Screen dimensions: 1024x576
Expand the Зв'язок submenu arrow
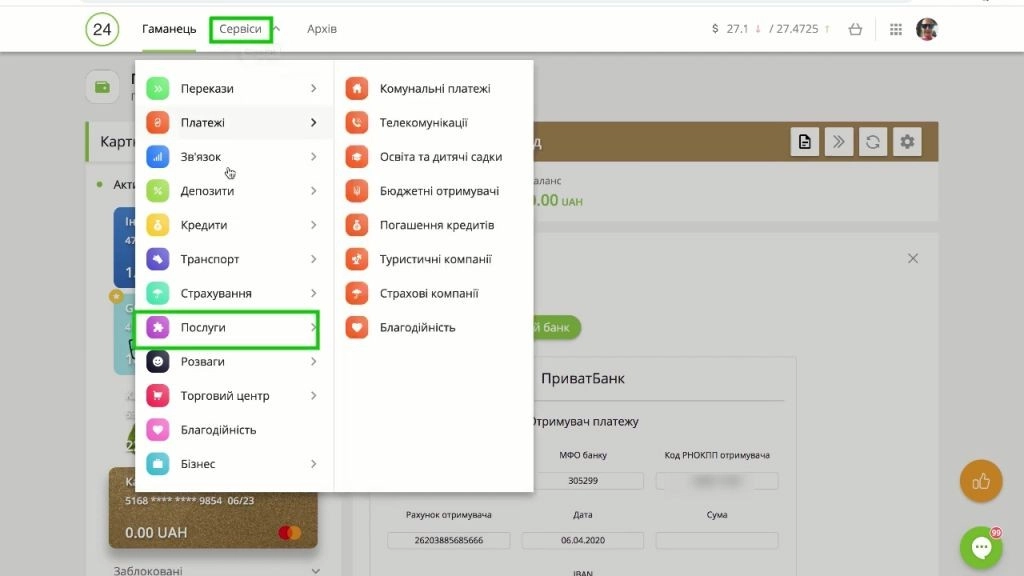pyautogui.click(x=313, y=157)
